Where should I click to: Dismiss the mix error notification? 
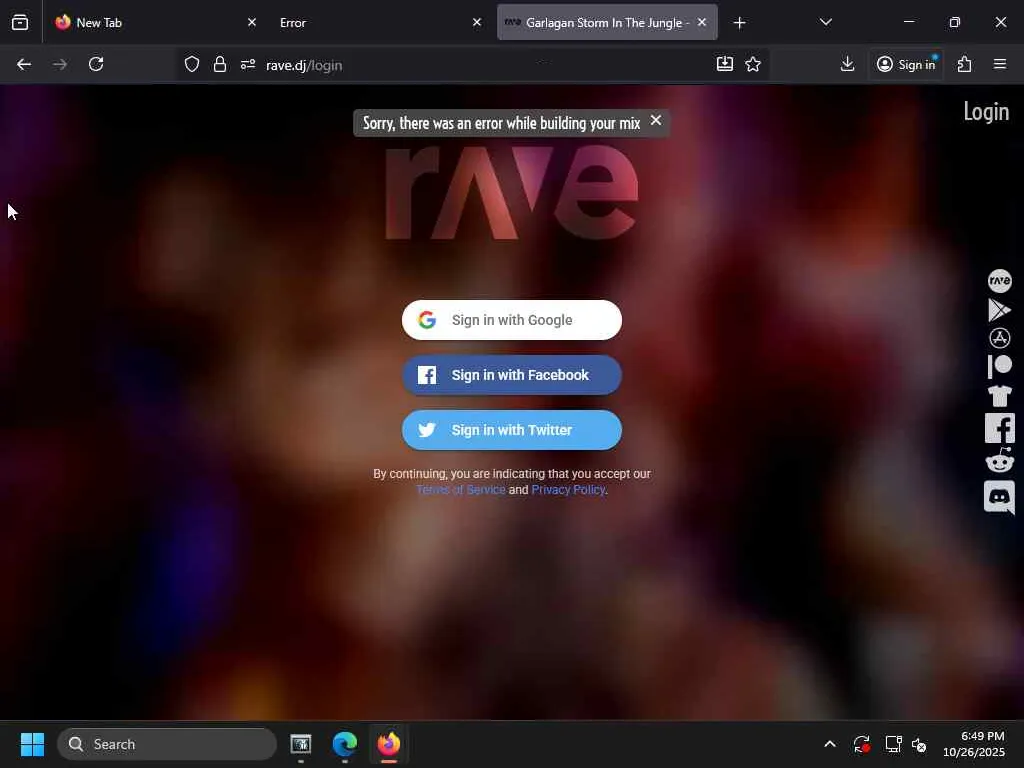point(656,120)
